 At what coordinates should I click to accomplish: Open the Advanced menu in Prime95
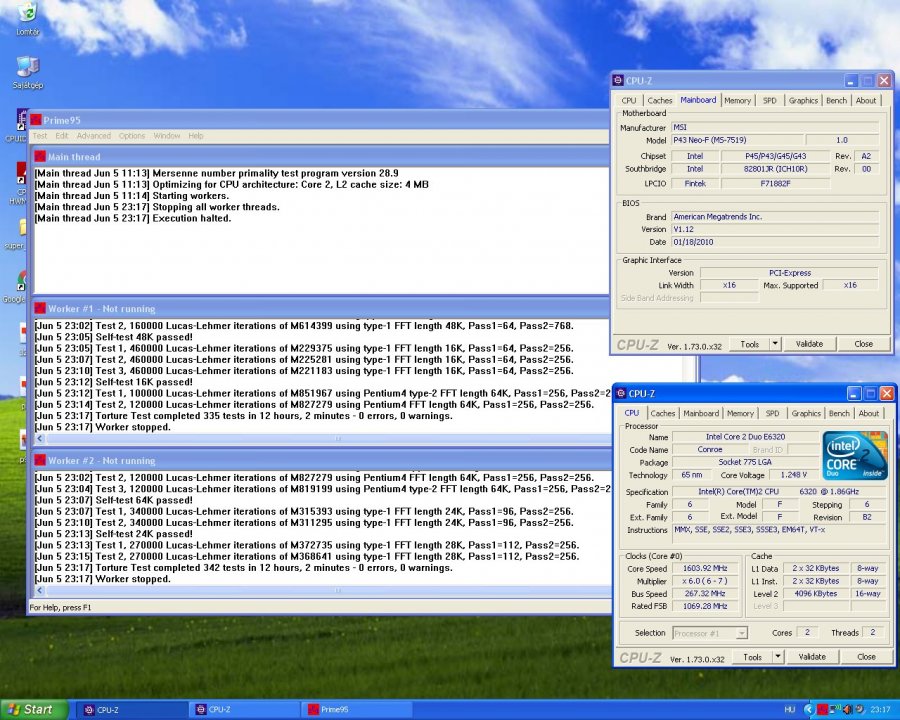click(94, 136)
